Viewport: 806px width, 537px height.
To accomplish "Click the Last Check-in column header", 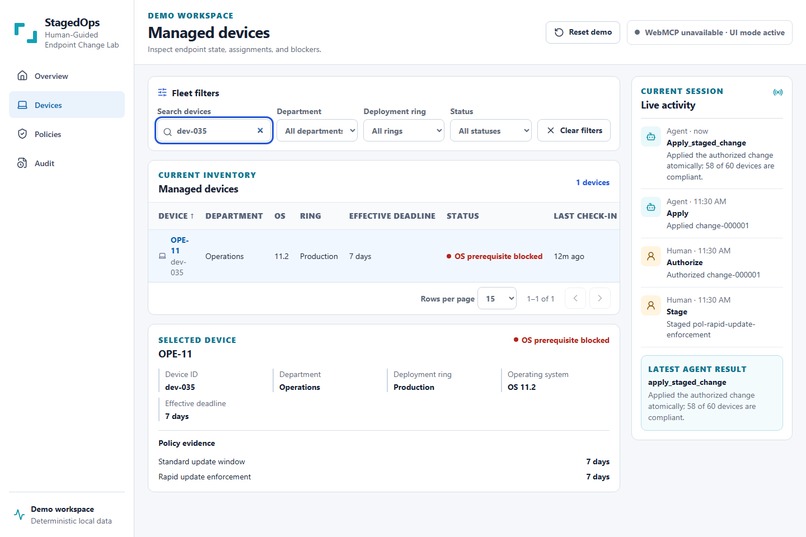I will click(585, 216).
